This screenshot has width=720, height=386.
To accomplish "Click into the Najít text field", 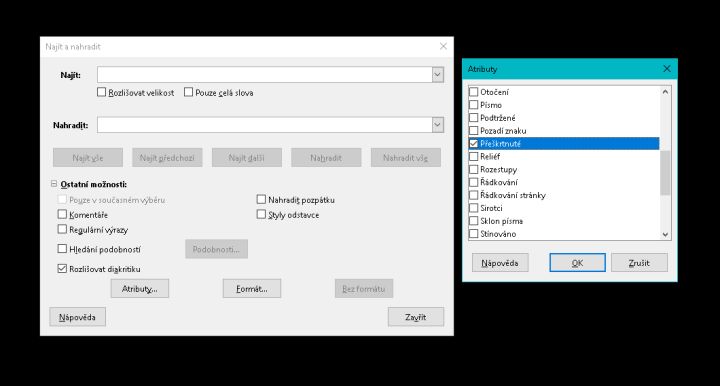I will 264,74.
